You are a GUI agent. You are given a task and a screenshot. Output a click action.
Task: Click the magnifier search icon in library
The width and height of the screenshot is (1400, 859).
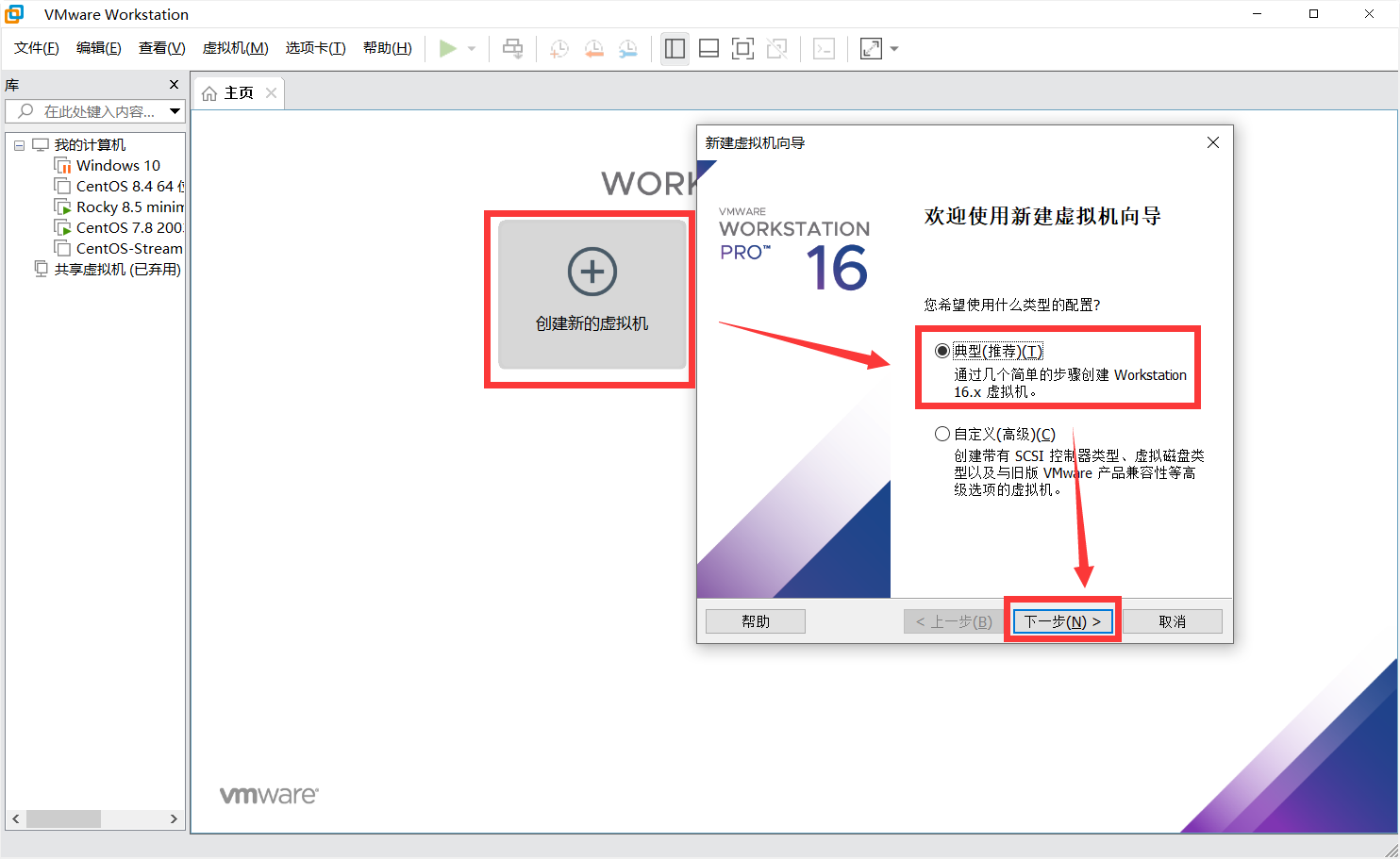(25, 111)
